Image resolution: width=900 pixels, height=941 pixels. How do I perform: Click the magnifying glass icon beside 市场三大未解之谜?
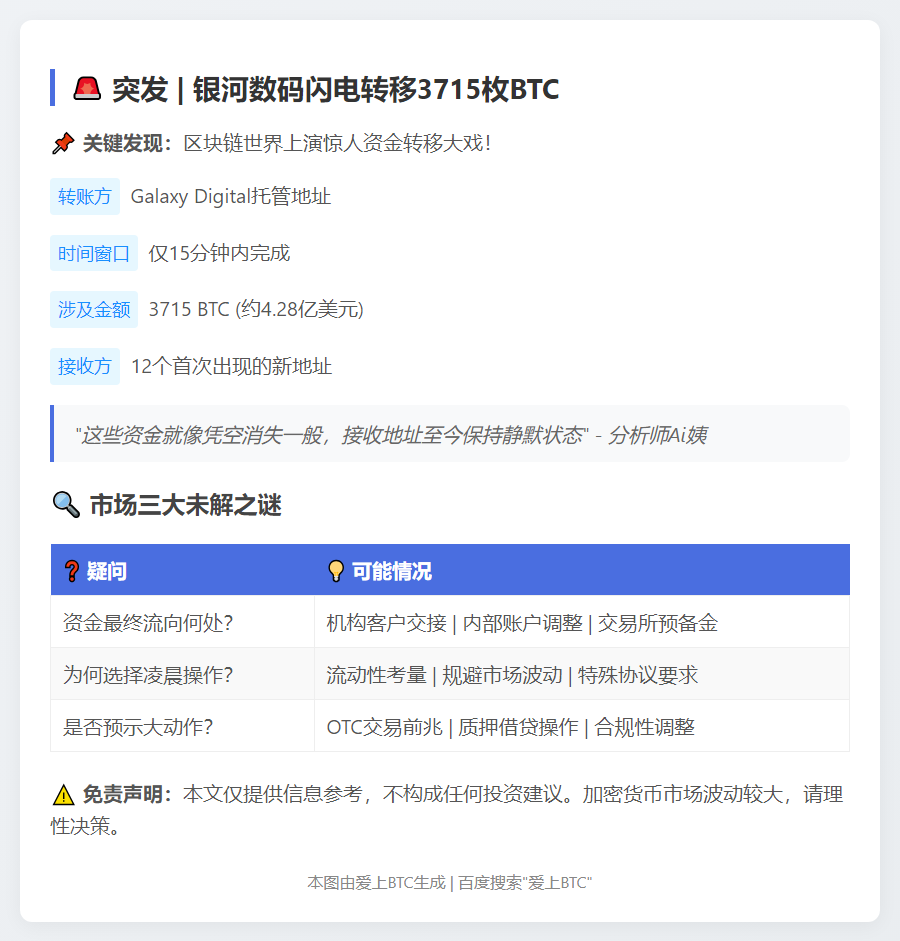tap(66, 505)
